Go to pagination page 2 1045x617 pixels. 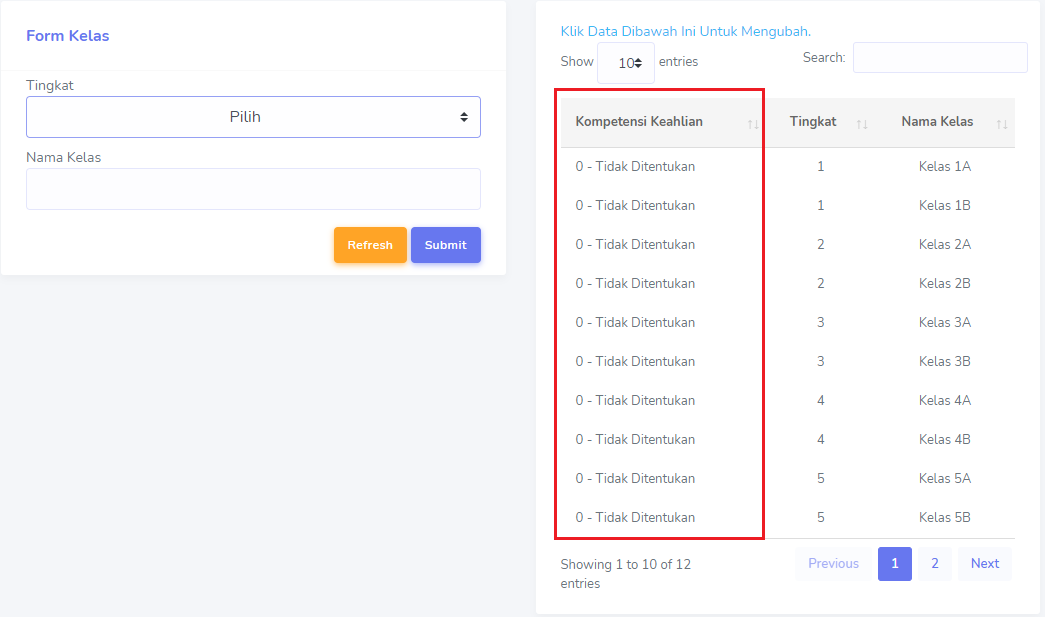(x=935, y=564)
